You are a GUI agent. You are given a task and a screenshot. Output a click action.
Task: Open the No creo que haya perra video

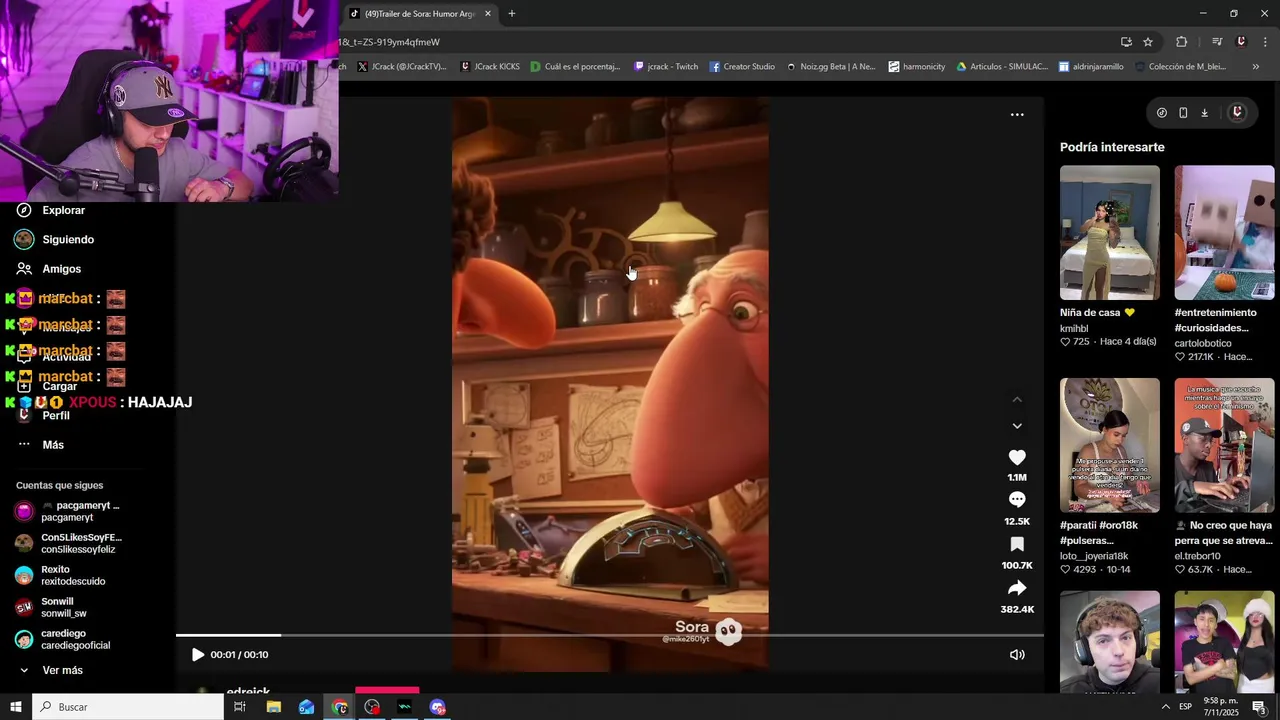1224,445
